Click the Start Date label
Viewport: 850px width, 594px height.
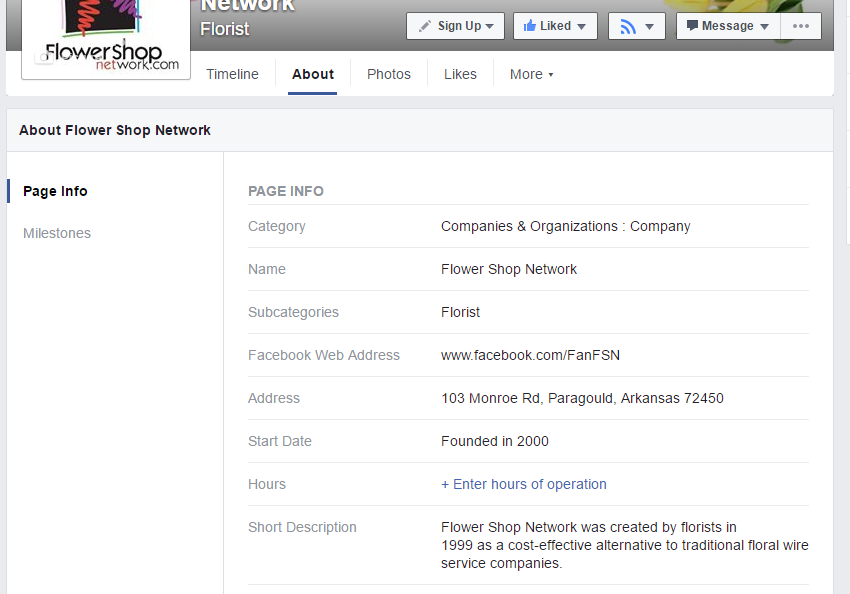tap(280, 441)
